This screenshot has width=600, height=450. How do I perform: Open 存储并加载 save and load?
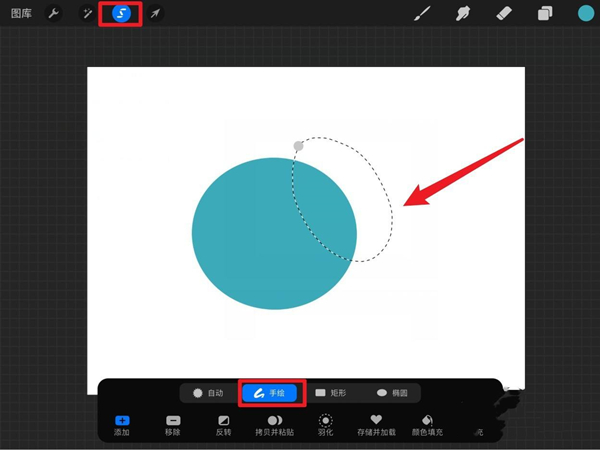coord(376,425)
